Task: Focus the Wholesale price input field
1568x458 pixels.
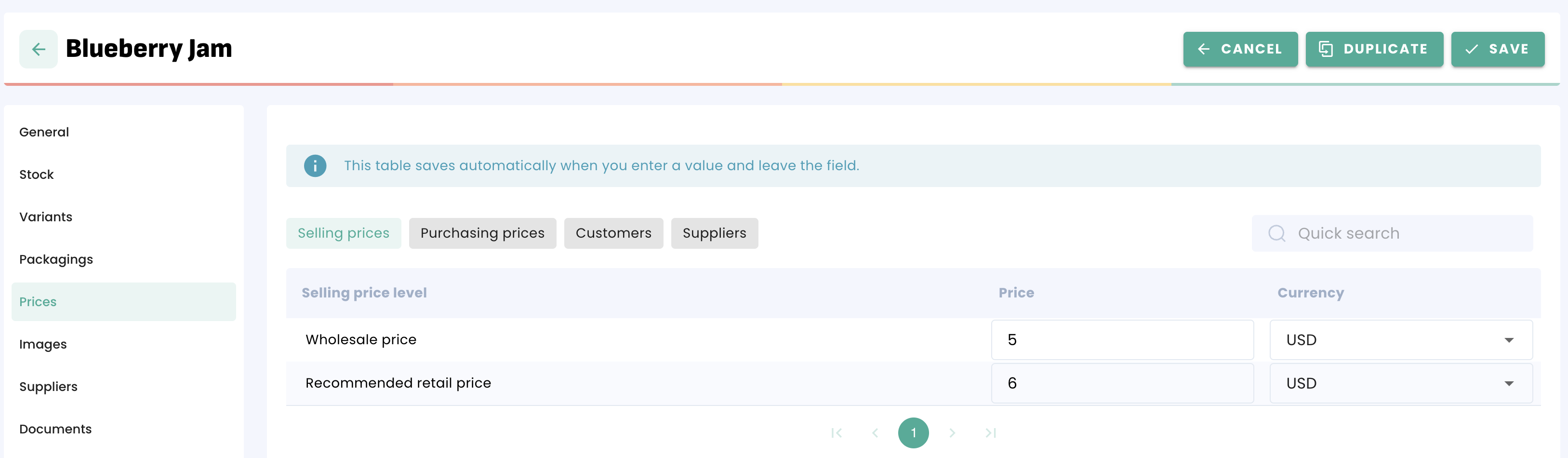Action: click(x=1122, y=340)
